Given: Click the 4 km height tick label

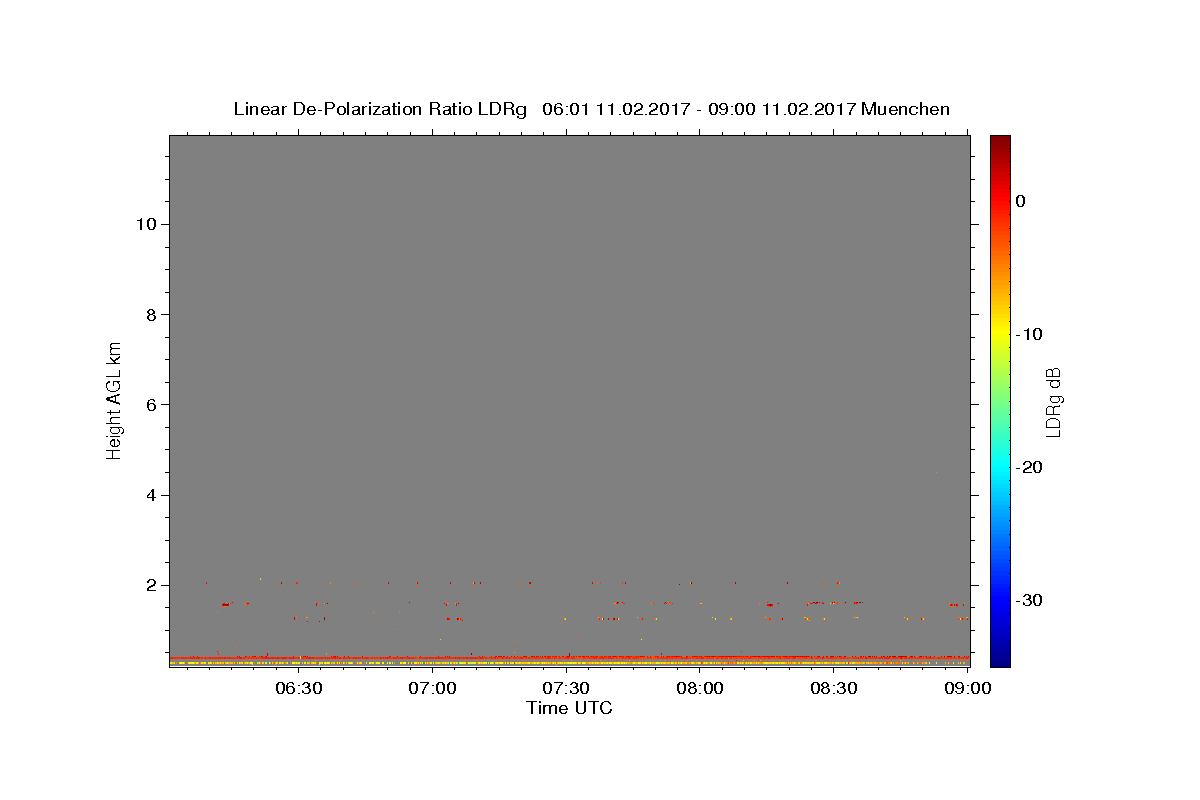Looking at the screenshot, I should point(150,495).
